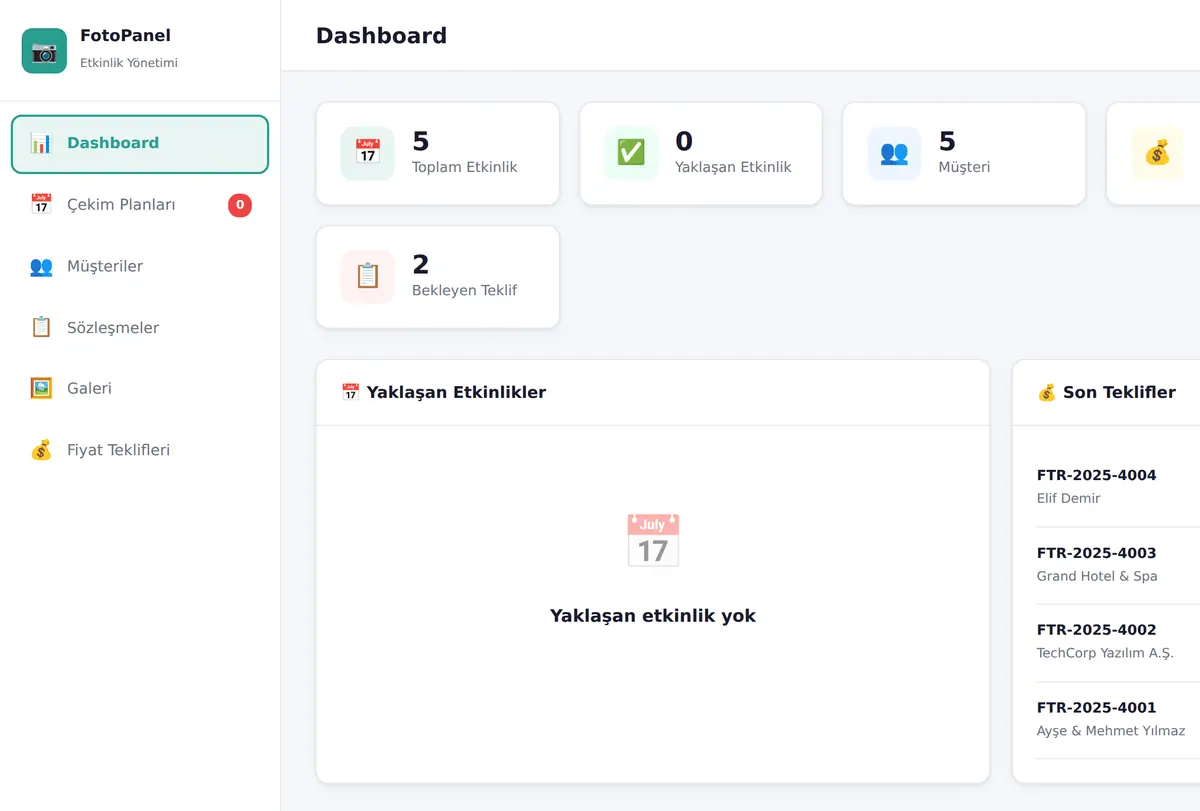The height and width of the screenshot is (811, 1200).
Task: Click the Etkinlik Yönetimi subtitle
Action: click(129, 63)
